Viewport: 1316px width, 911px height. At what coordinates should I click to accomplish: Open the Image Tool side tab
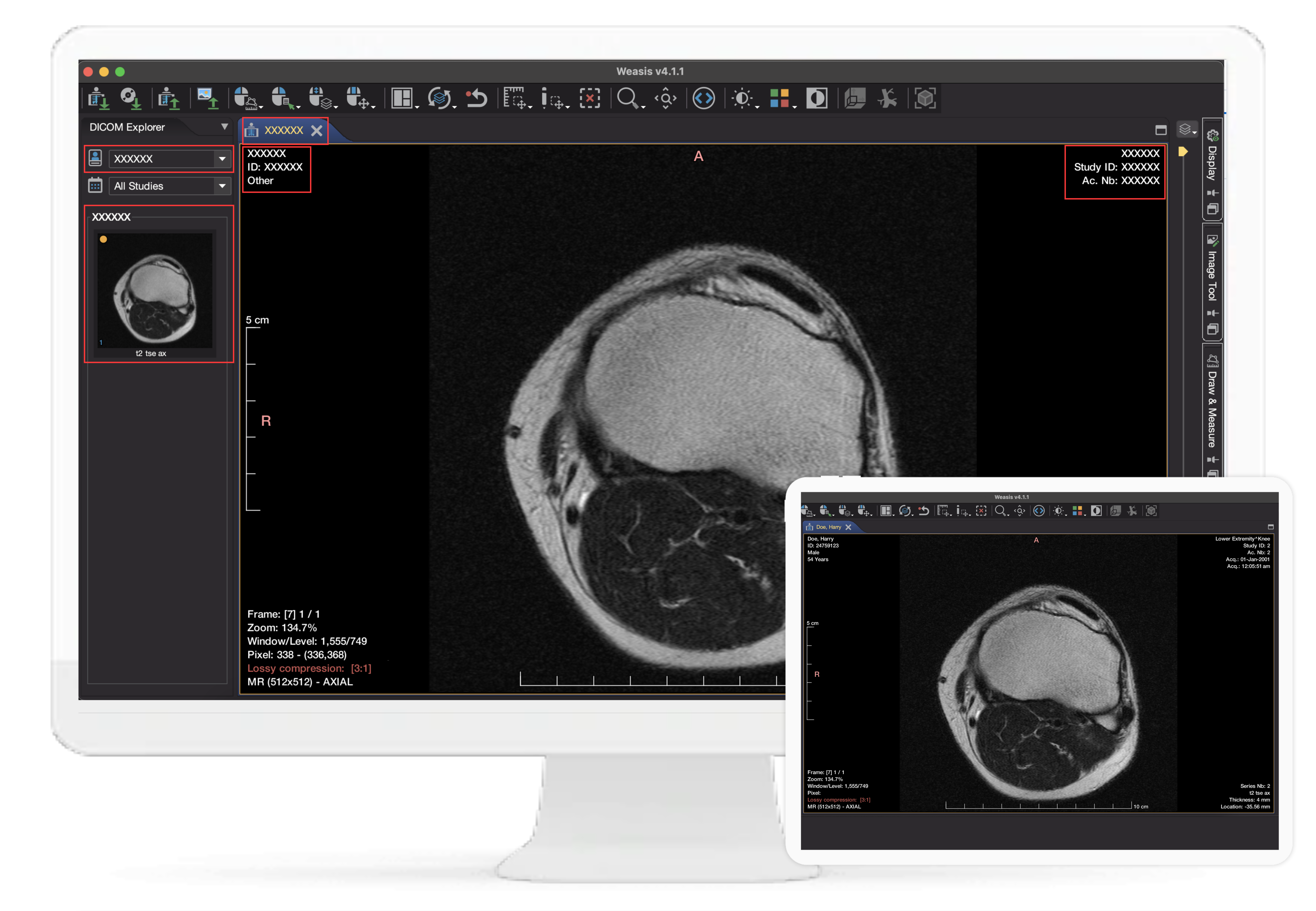click(1212, 276)
